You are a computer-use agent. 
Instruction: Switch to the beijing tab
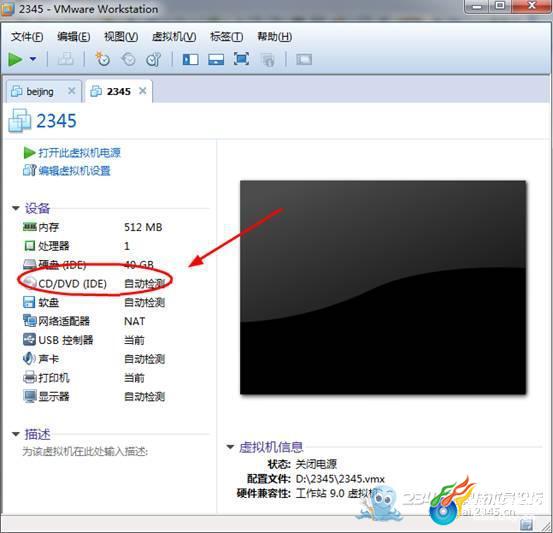click(x=40, y=92)
